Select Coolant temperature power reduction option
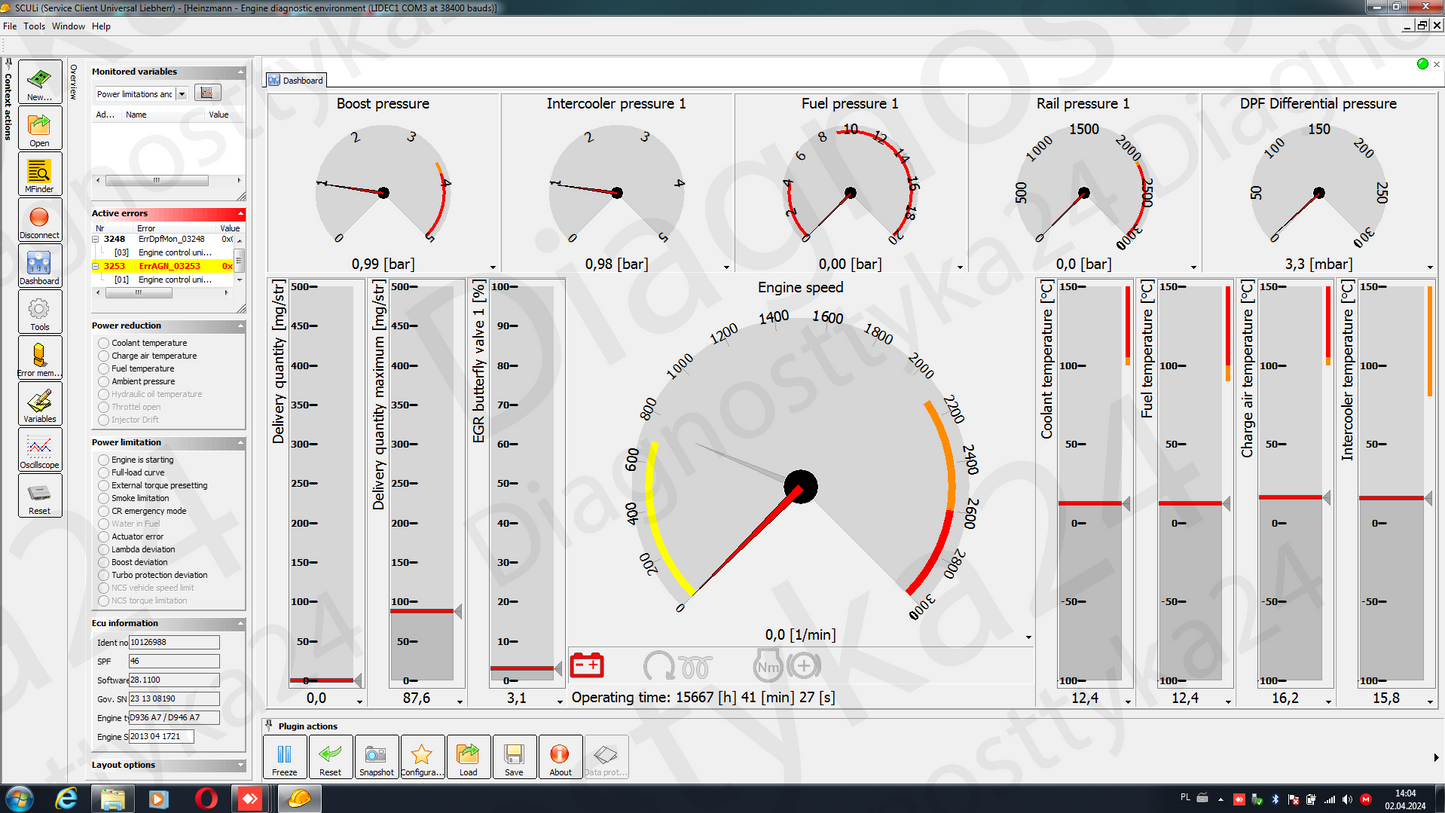This screenshot has width=1445, height=813. [x=104, y=343]
